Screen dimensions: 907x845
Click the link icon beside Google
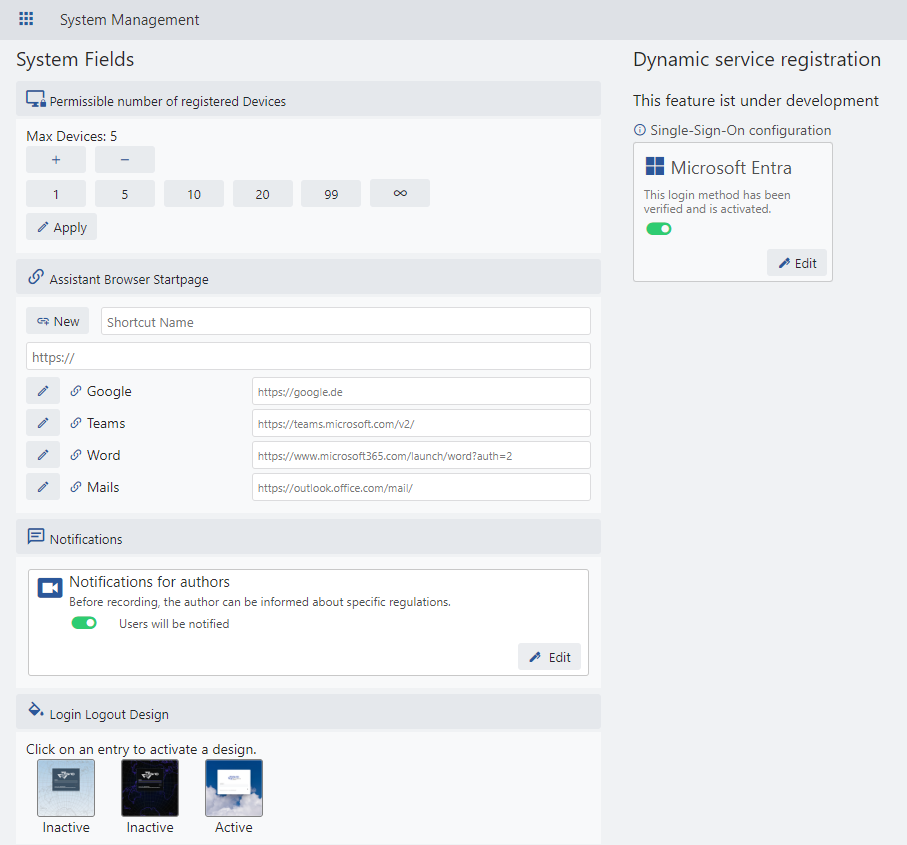76,391
